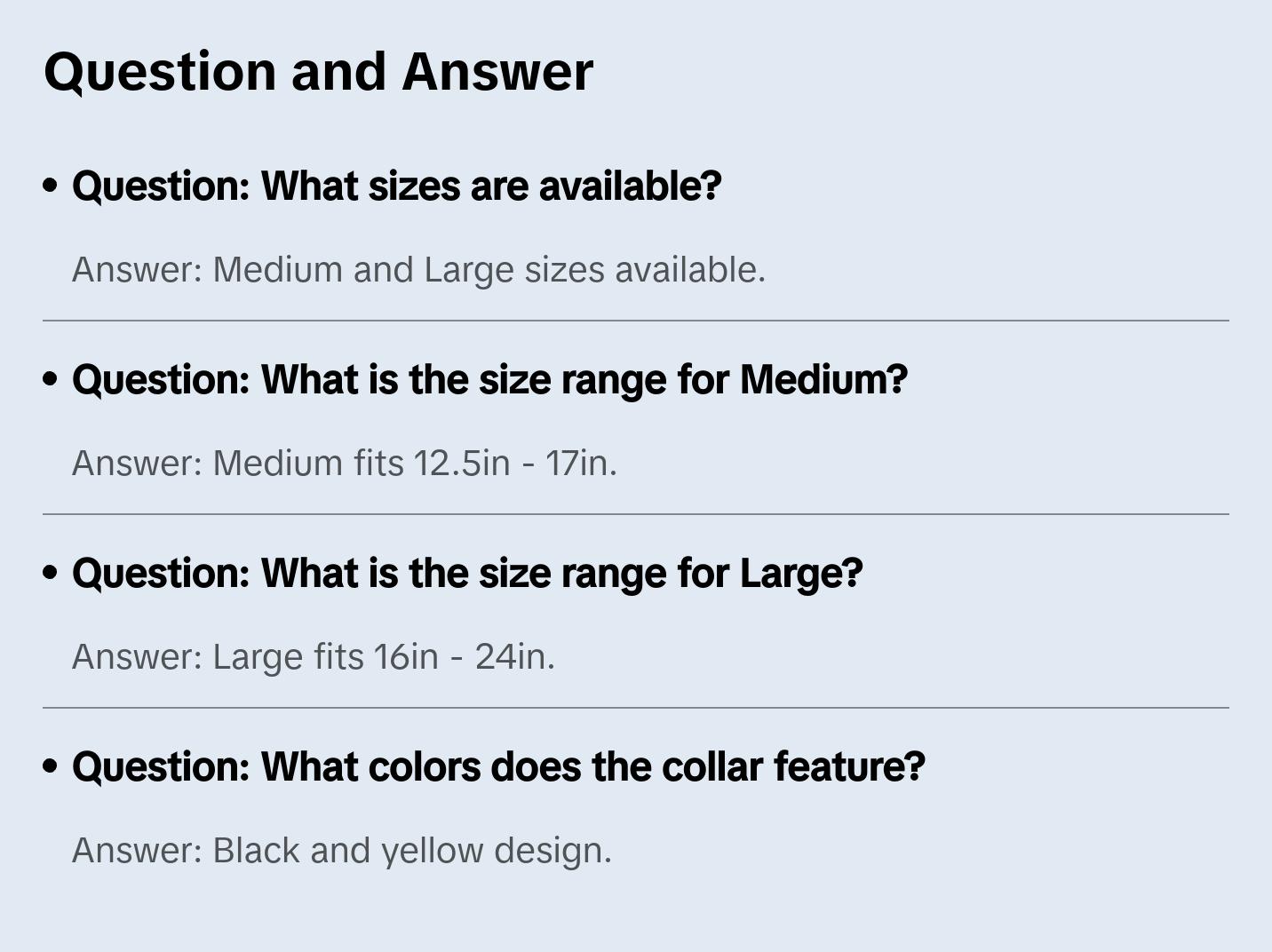Select the collar colors question
Screen dimensions: 1272x952
(x=498, y=767)
